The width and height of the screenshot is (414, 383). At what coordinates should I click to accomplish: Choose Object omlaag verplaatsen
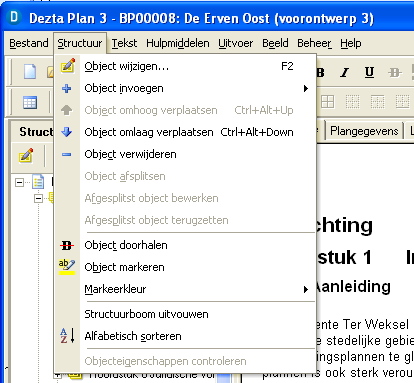pyautogui.click(x=185, y=132)
